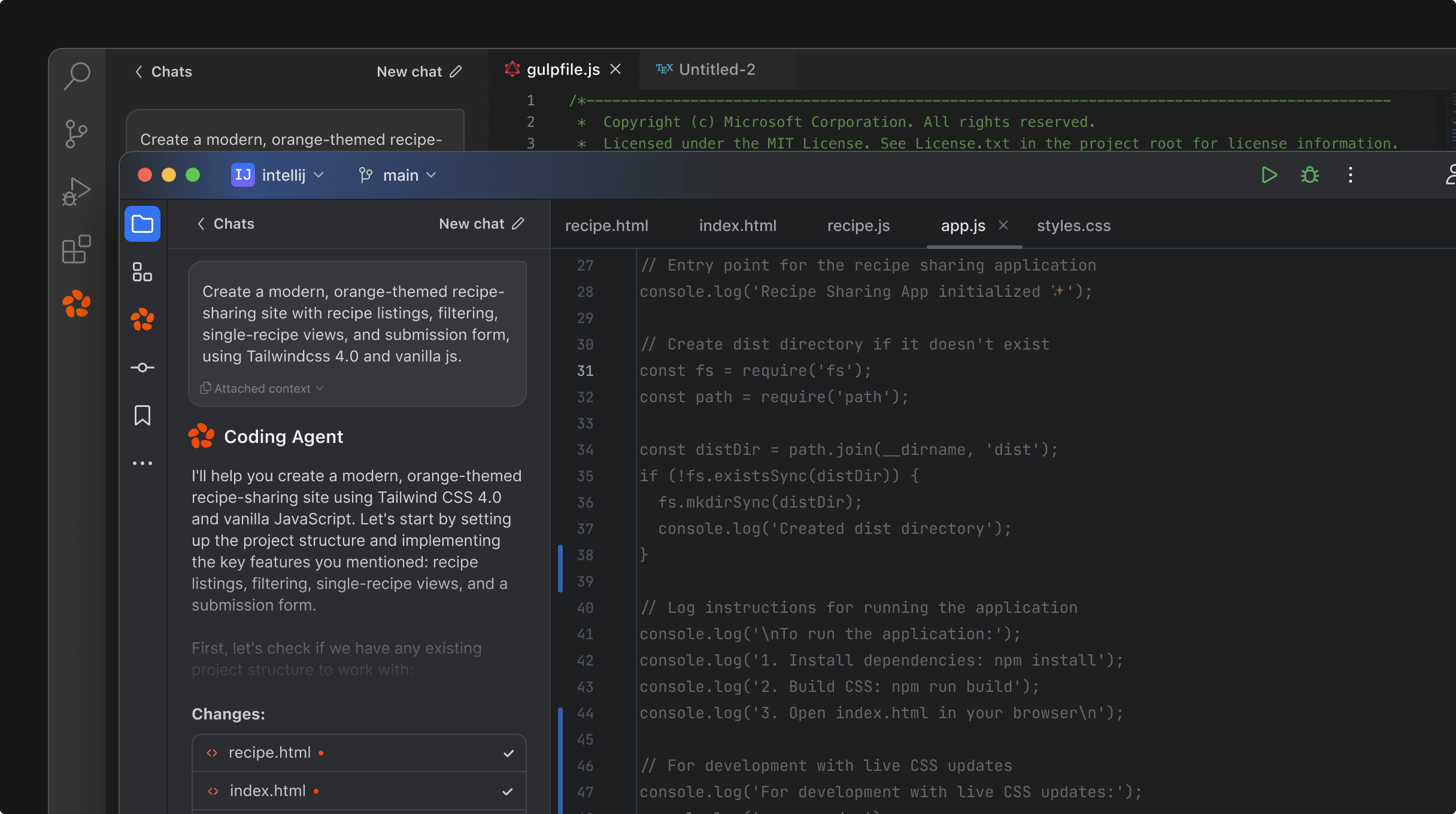The image size is (1456, 814).
Task: Run the project with the green Run button
Action: point(1269,175)
